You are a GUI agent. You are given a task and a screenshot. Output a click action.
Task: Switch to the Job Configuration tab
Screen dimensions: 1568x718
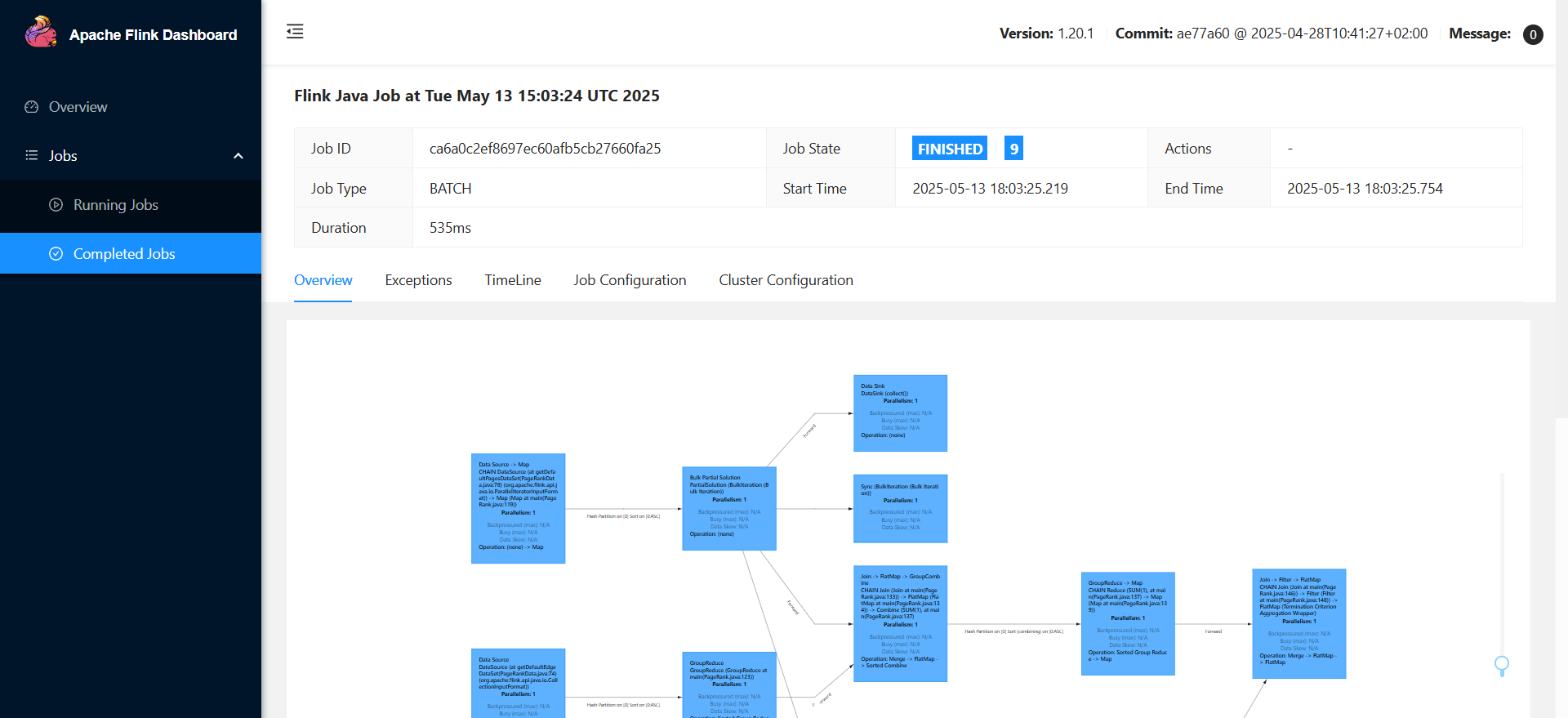click(x=630, y=280)
